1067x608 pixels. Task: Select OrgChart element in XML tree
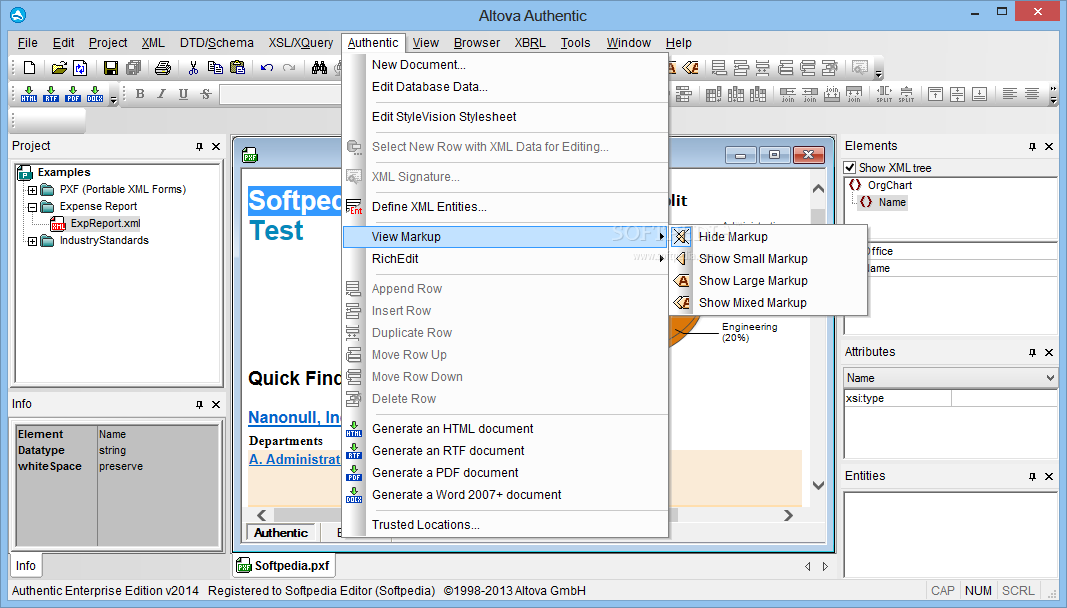[889, 185]
